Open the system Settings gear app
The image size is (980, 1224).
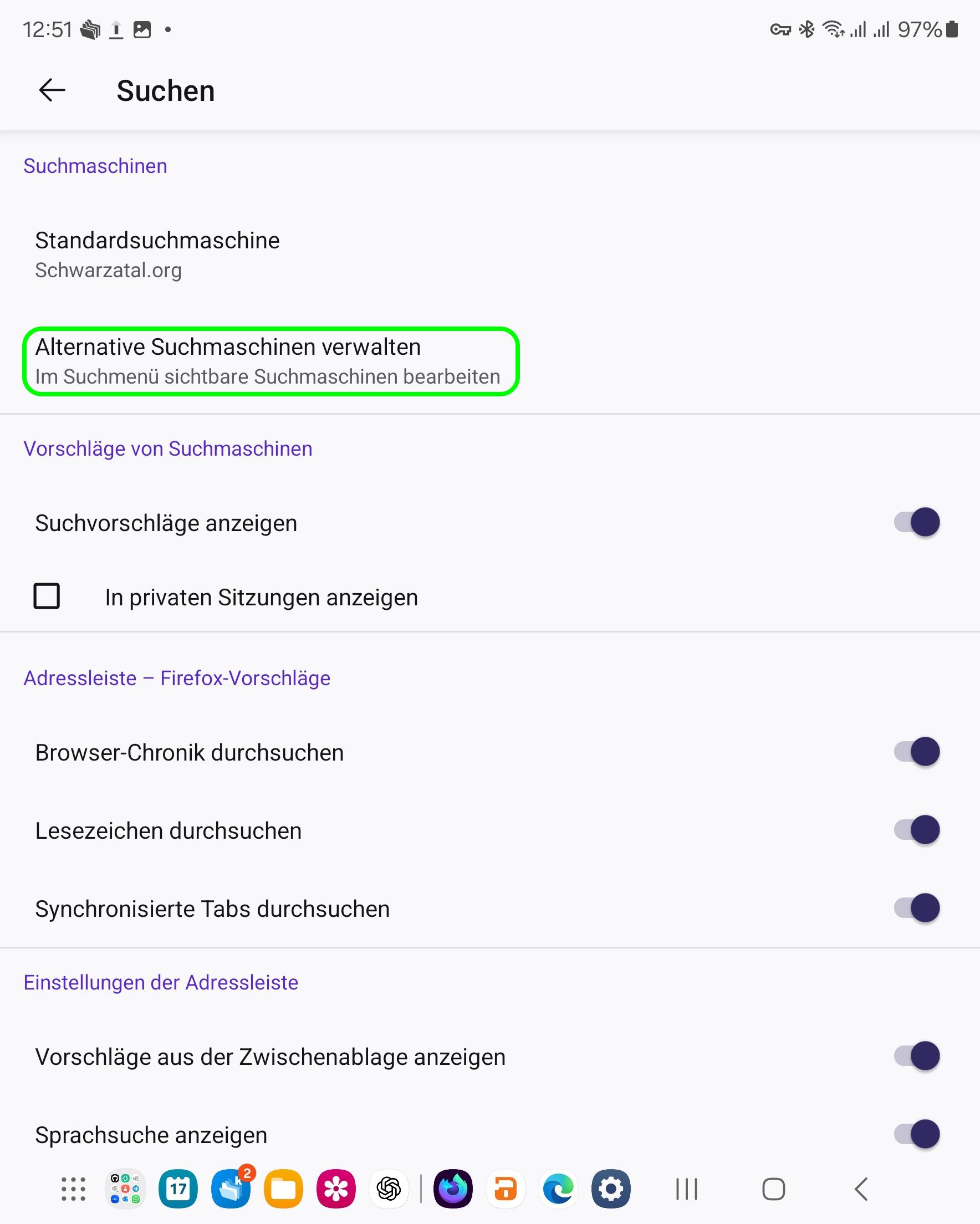pyautogui.click(x=611, y=1189)
